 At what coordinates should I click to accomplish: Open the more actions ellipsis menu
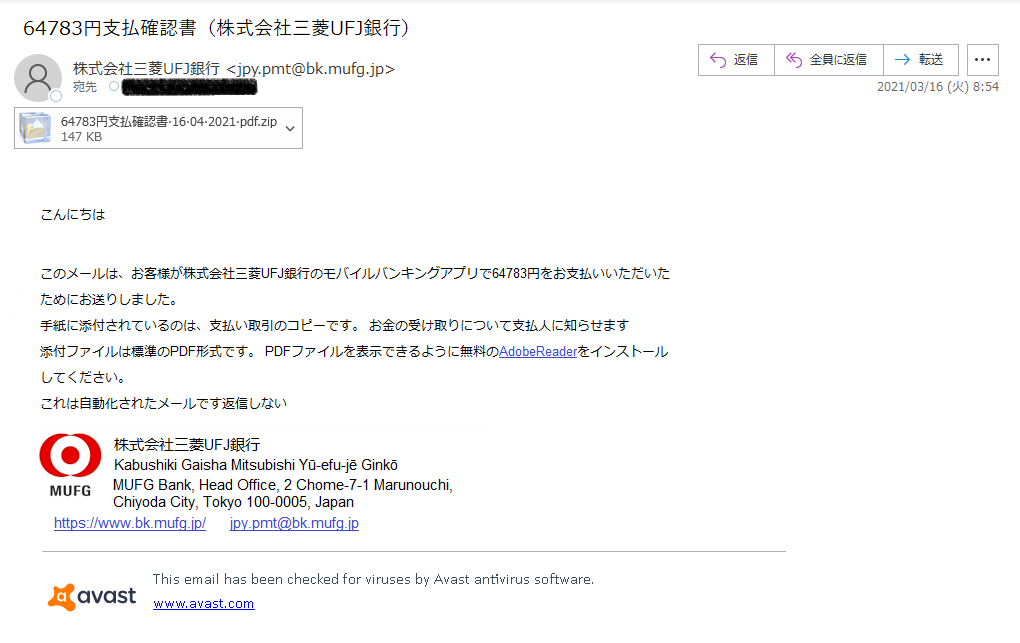click(982, 60)
